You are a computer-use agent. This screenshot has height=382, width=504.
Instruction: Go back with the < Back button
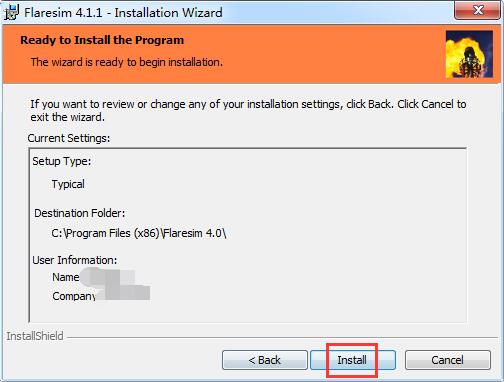tap(265, 360)
